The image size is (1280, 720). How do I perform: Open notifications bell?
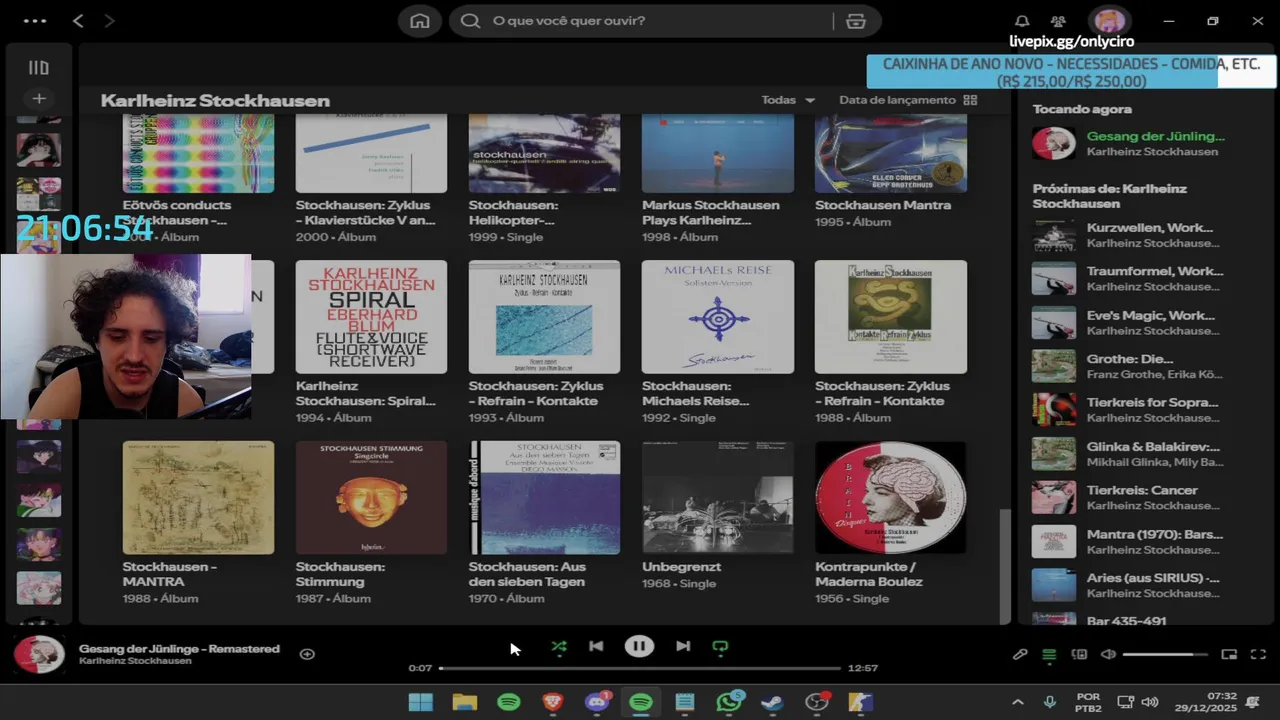click(x=1022, y=21)
